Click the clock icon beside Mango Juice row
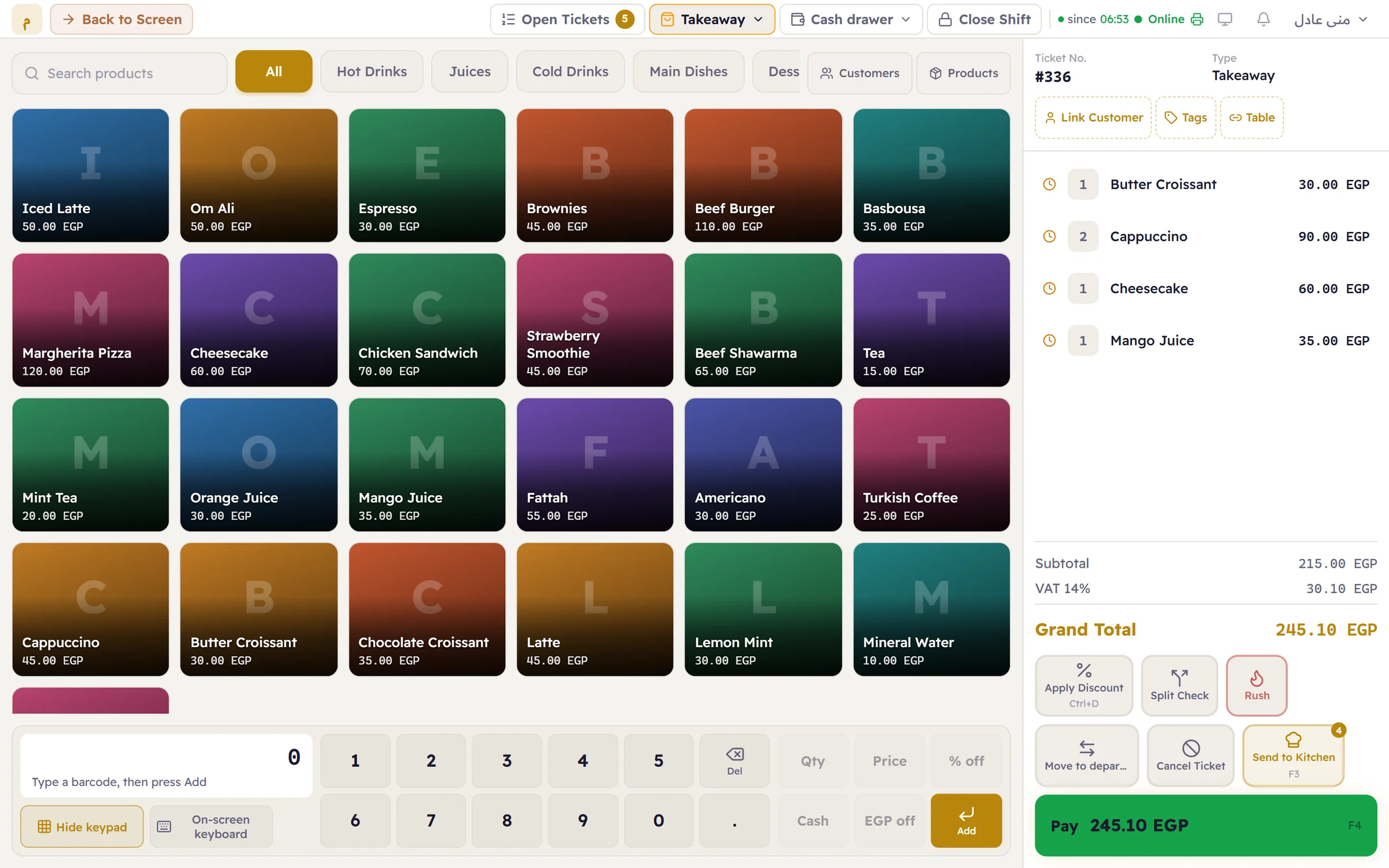The image size is (1389, 868). (1049, 340)
